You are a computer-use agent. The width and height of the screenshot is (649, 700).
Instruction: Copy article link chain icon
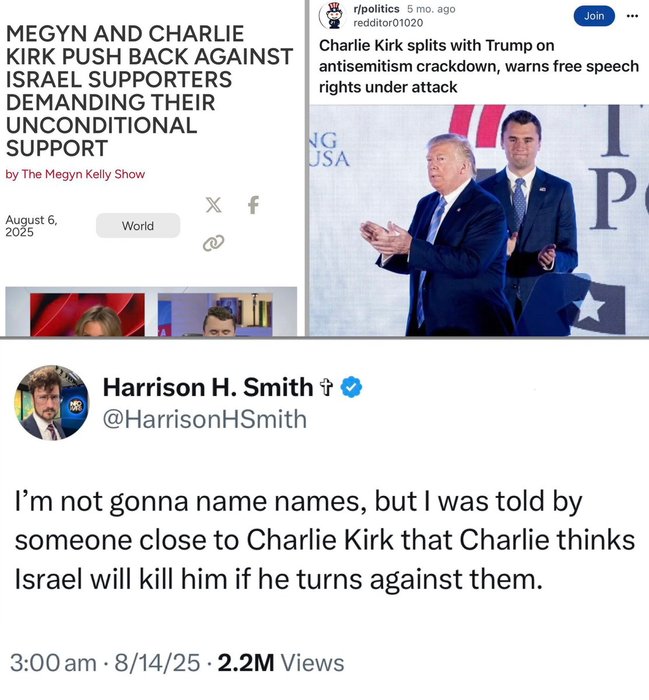(x=213, y=243)
